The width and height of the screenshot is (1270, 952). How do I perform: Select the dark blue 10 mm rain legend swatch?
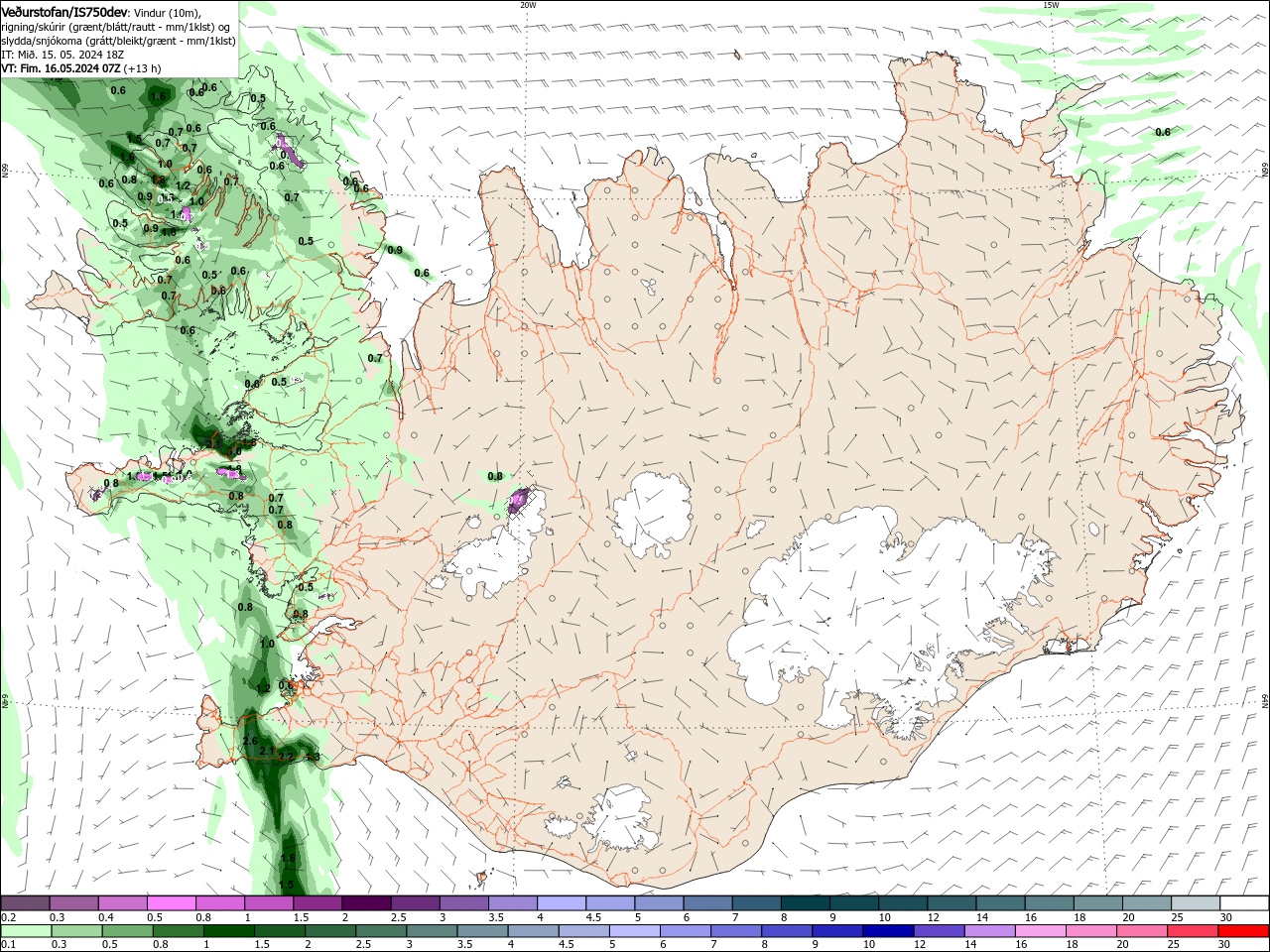point(886,931)
